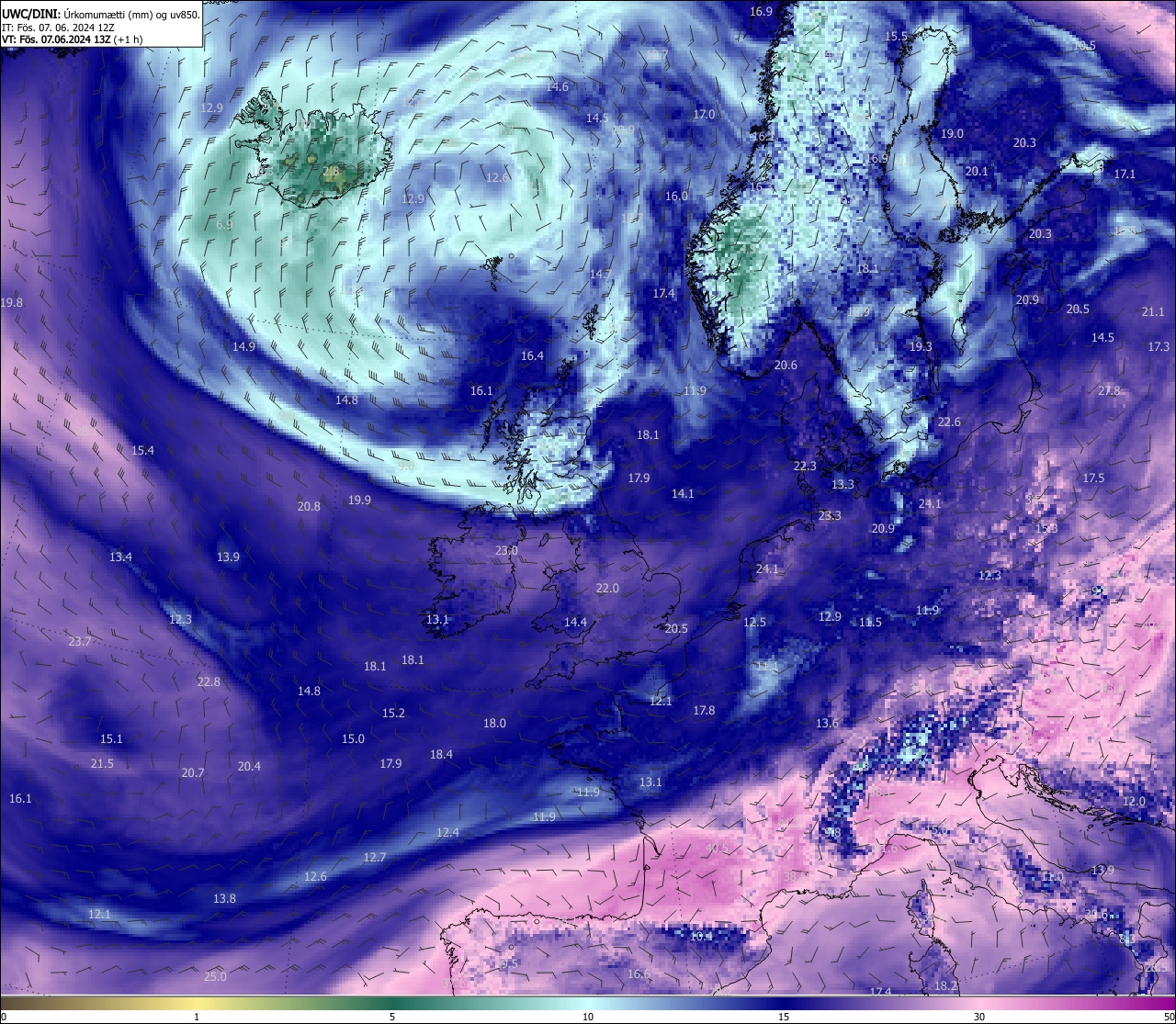Click the '22.3' value on the map
This screenshot has height=1024, width=1176.
point(805,467)
